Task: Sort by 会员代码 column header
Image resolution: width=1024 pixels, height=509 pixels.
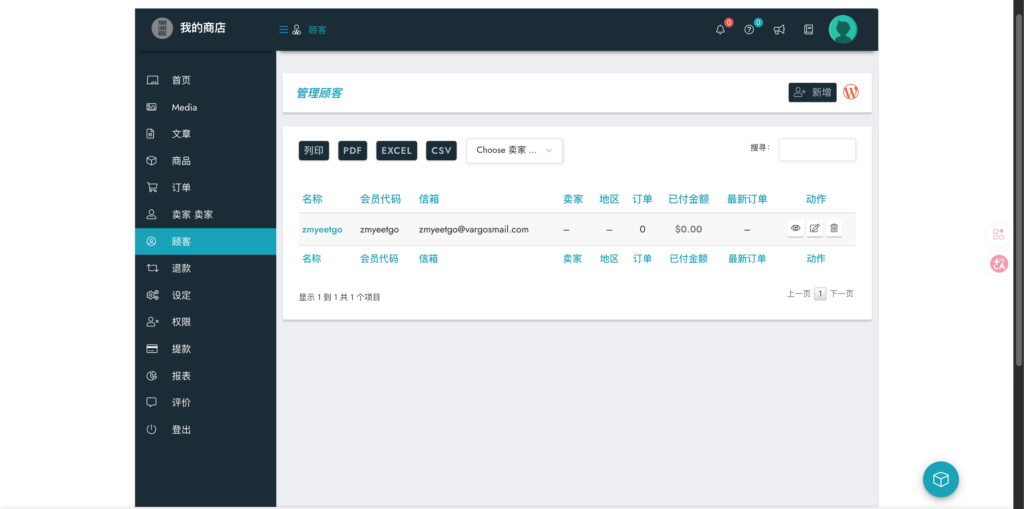Action: tap(380, 199)
